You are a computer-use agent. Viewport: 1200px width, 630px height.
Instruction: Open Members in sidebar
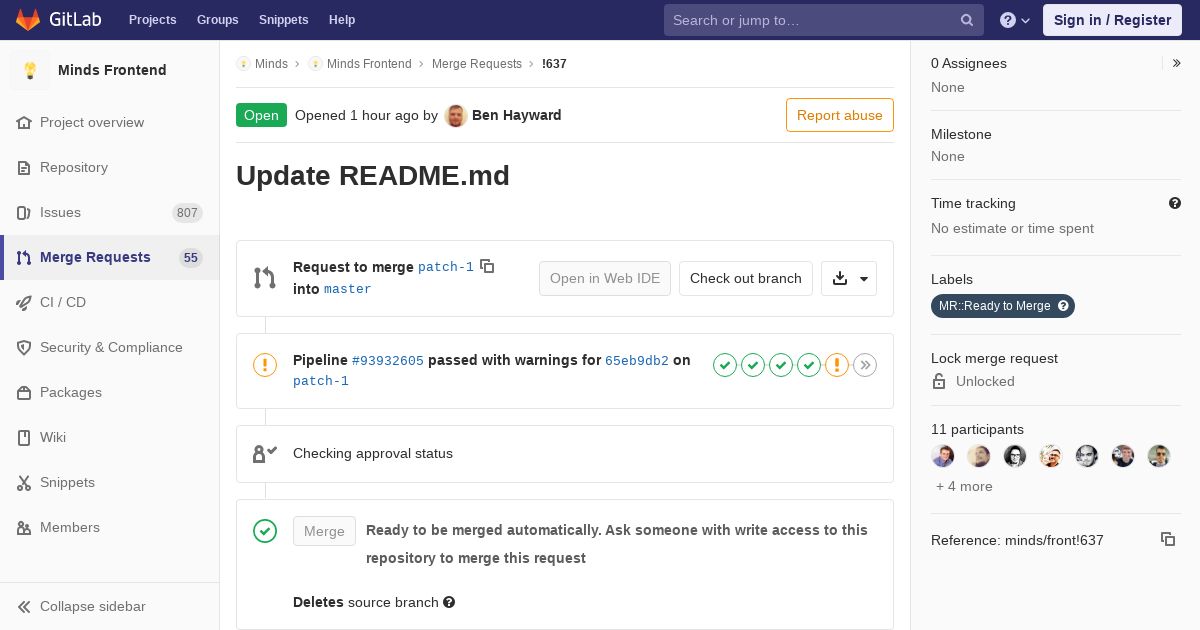(110, 527)
